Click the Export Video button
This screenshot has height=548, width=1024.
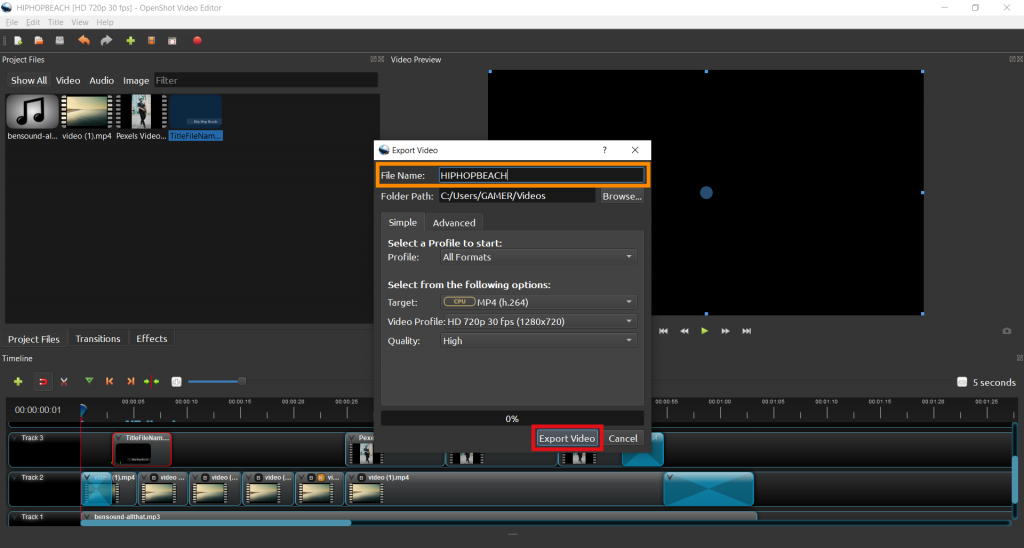567,438
